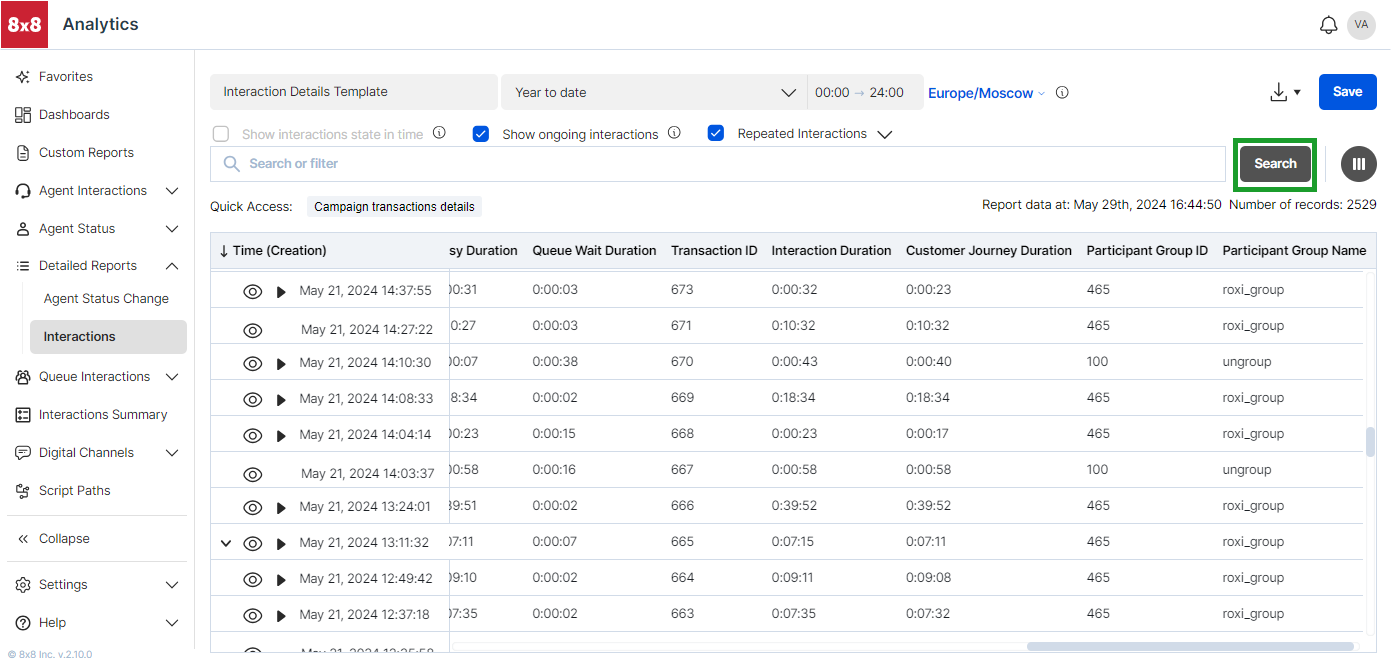Screen dimensions: 1391x667
Task: Click the Save button
Action: tap(1347, 92)
